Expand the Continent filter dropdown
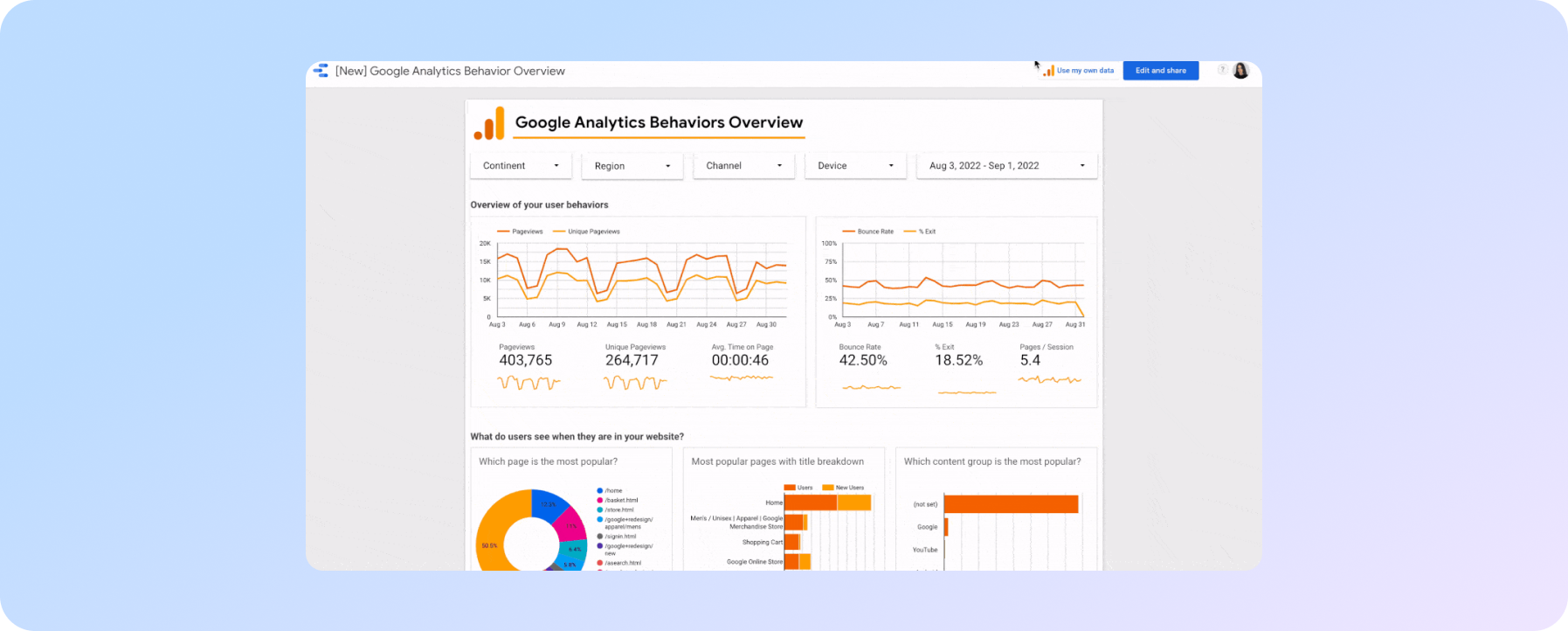This screenshot has width=1568, height=631. coord(521,166)
